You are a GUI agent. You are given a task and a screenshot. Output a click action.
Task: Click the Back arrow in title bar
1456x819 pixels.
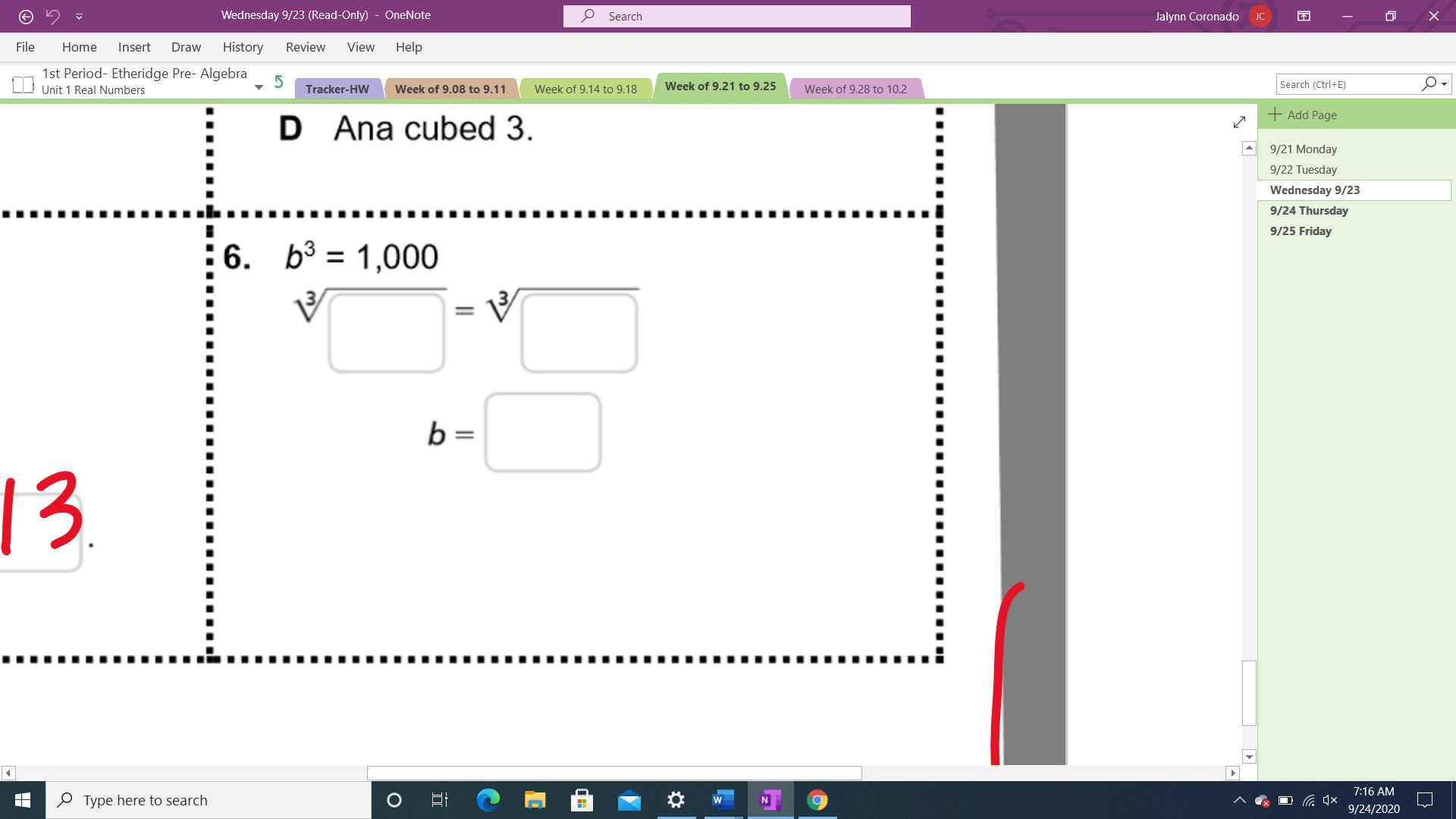(26, 16)
